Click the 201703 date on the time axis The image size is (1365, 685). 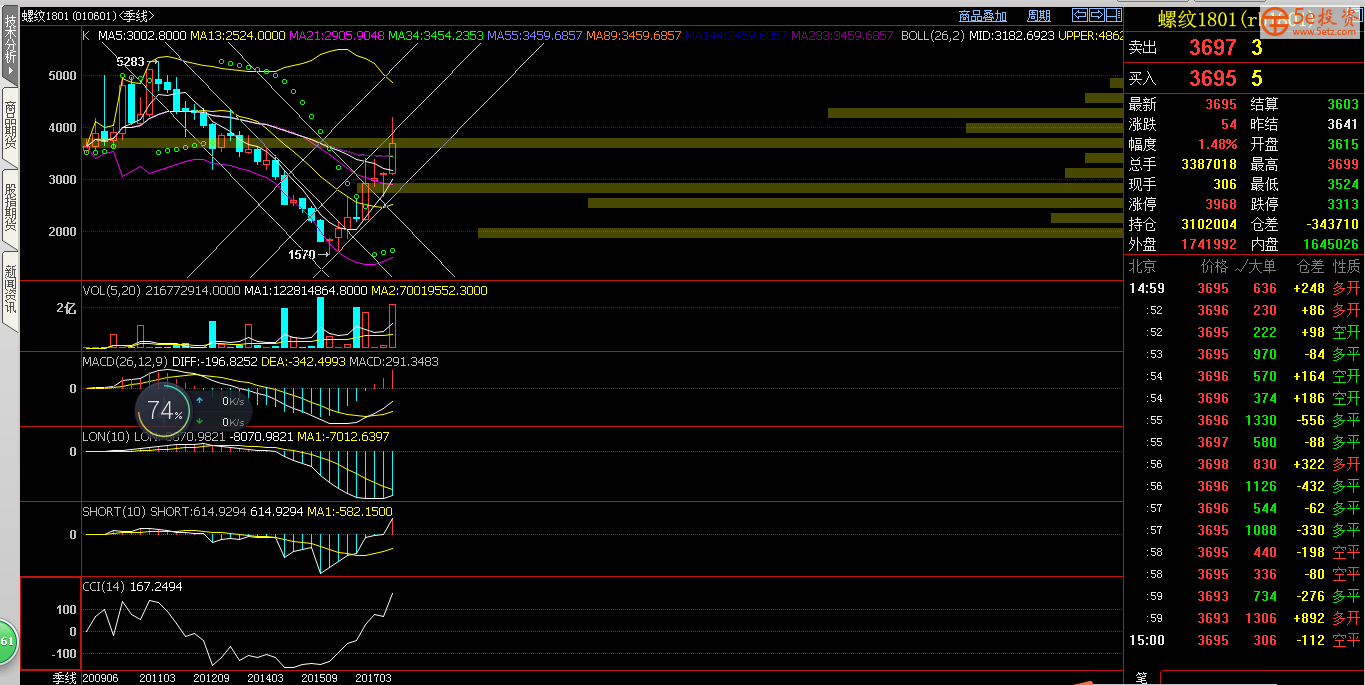pyautogui.click(x=374, y=678)
